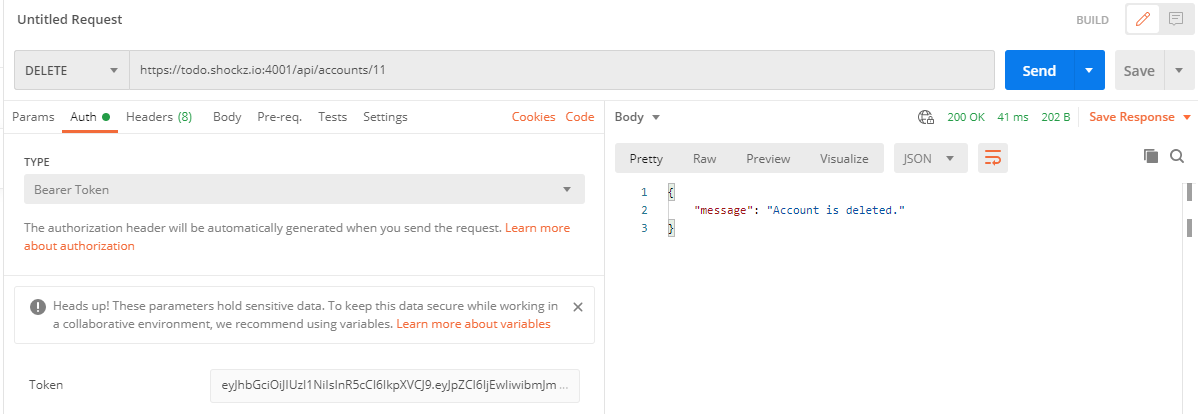Expand the Save Response dropdown

point(1187,117)
